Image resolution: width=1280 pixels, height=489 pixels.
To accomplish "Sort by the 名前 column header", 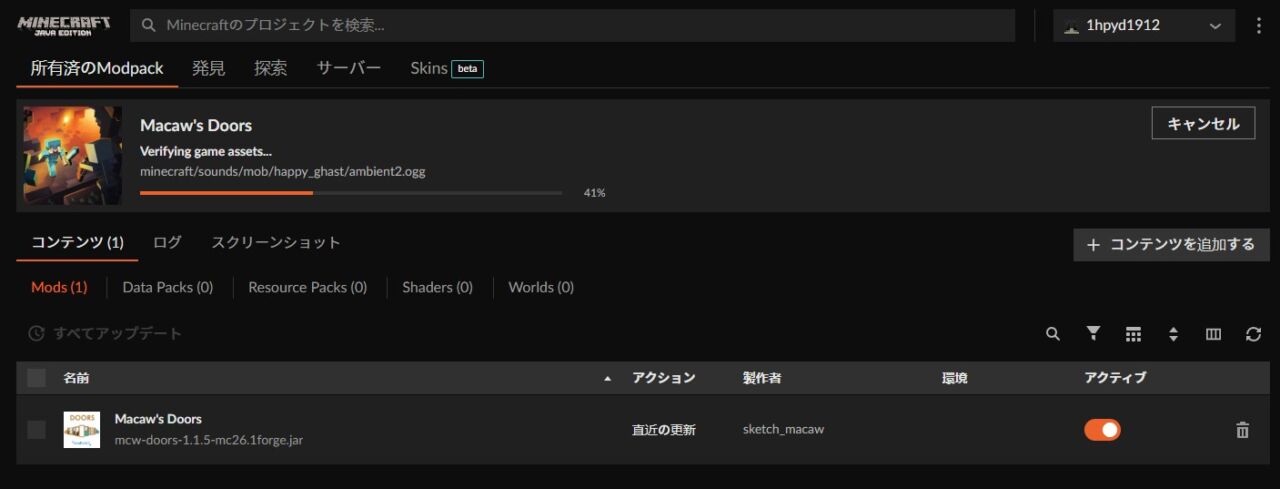I will (76, 378).
